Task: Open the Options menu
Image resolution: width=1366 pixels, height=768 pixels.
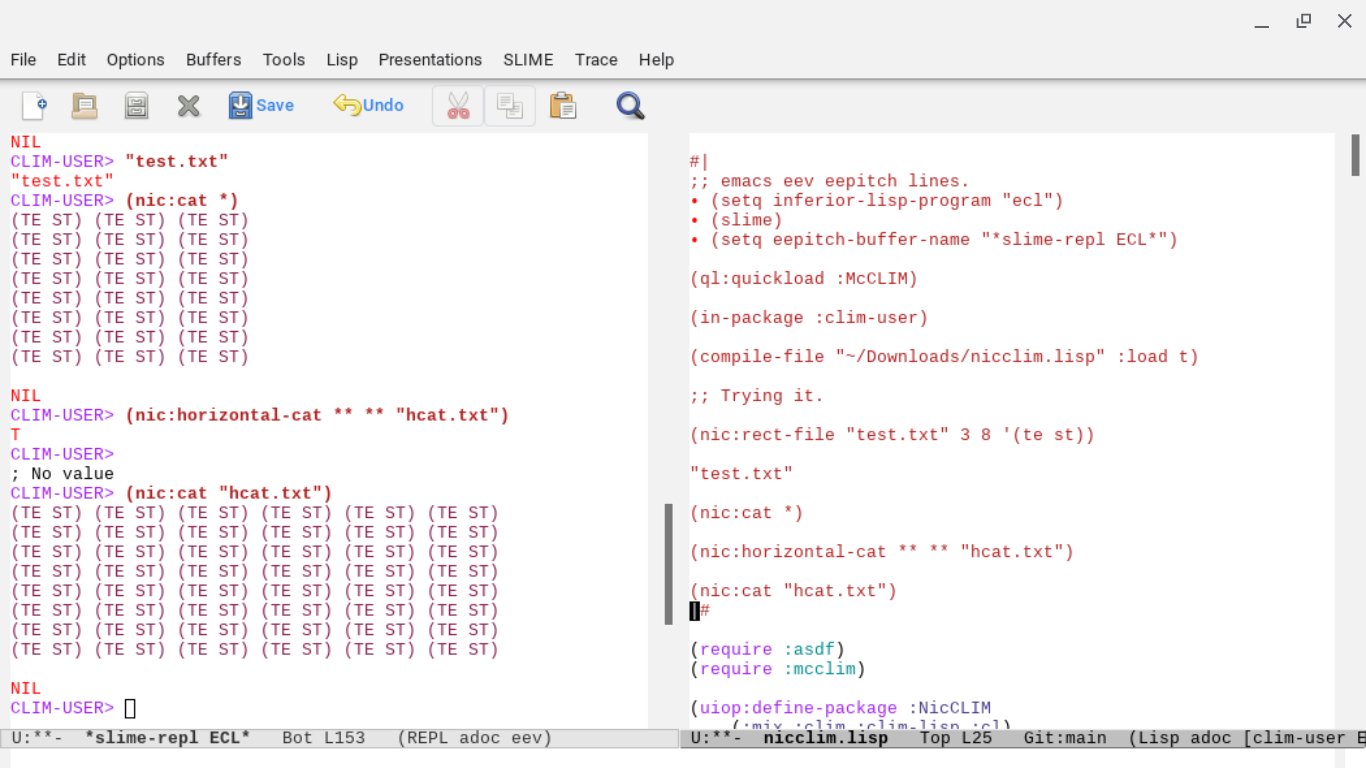Action: pyautogui.click(x=135, y=60)
